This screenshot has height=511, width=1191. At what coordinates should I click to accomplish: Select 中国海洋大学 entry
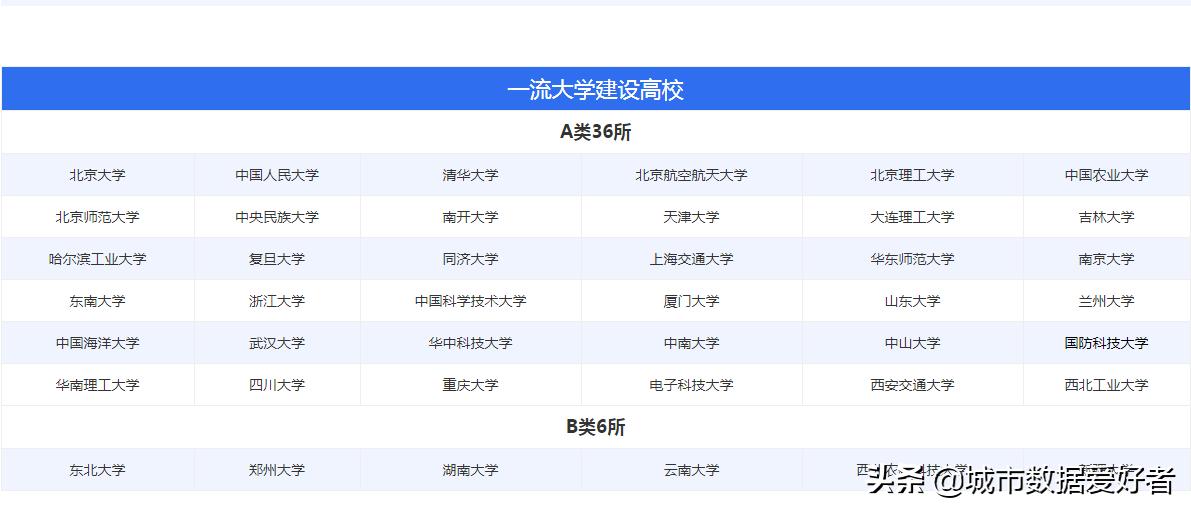pos(97,343)
